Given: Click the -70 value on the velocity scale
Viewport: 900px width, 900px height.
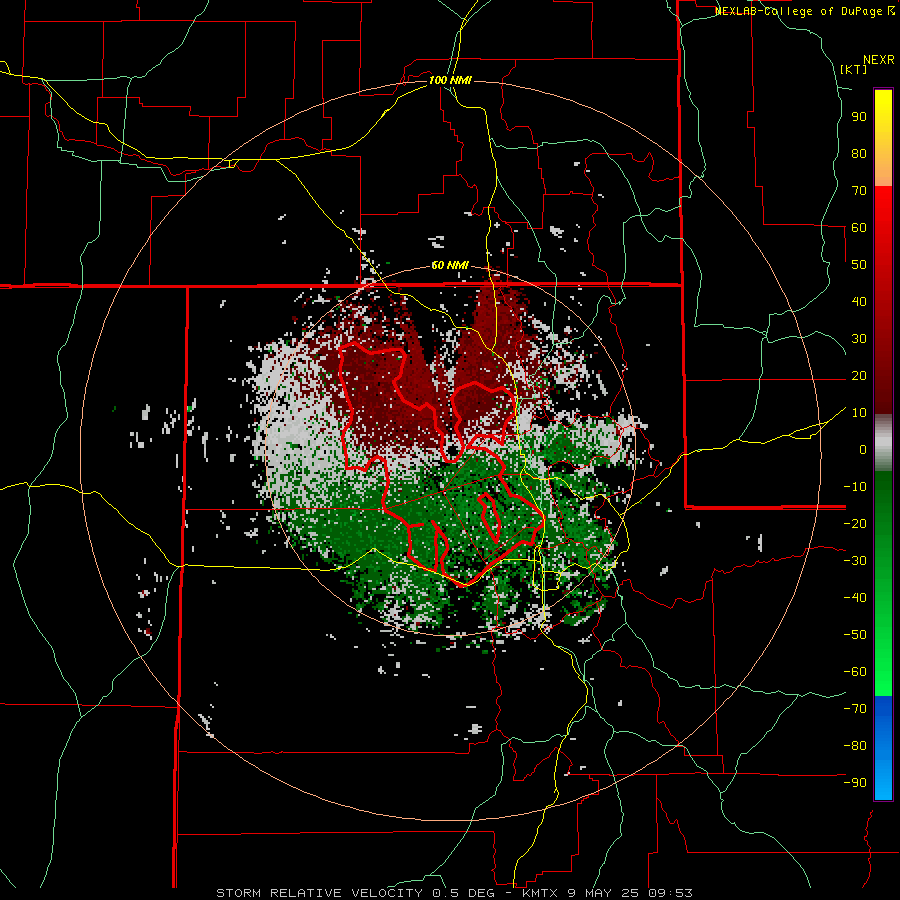Looking at the screenshot, I should coord(855,709).
